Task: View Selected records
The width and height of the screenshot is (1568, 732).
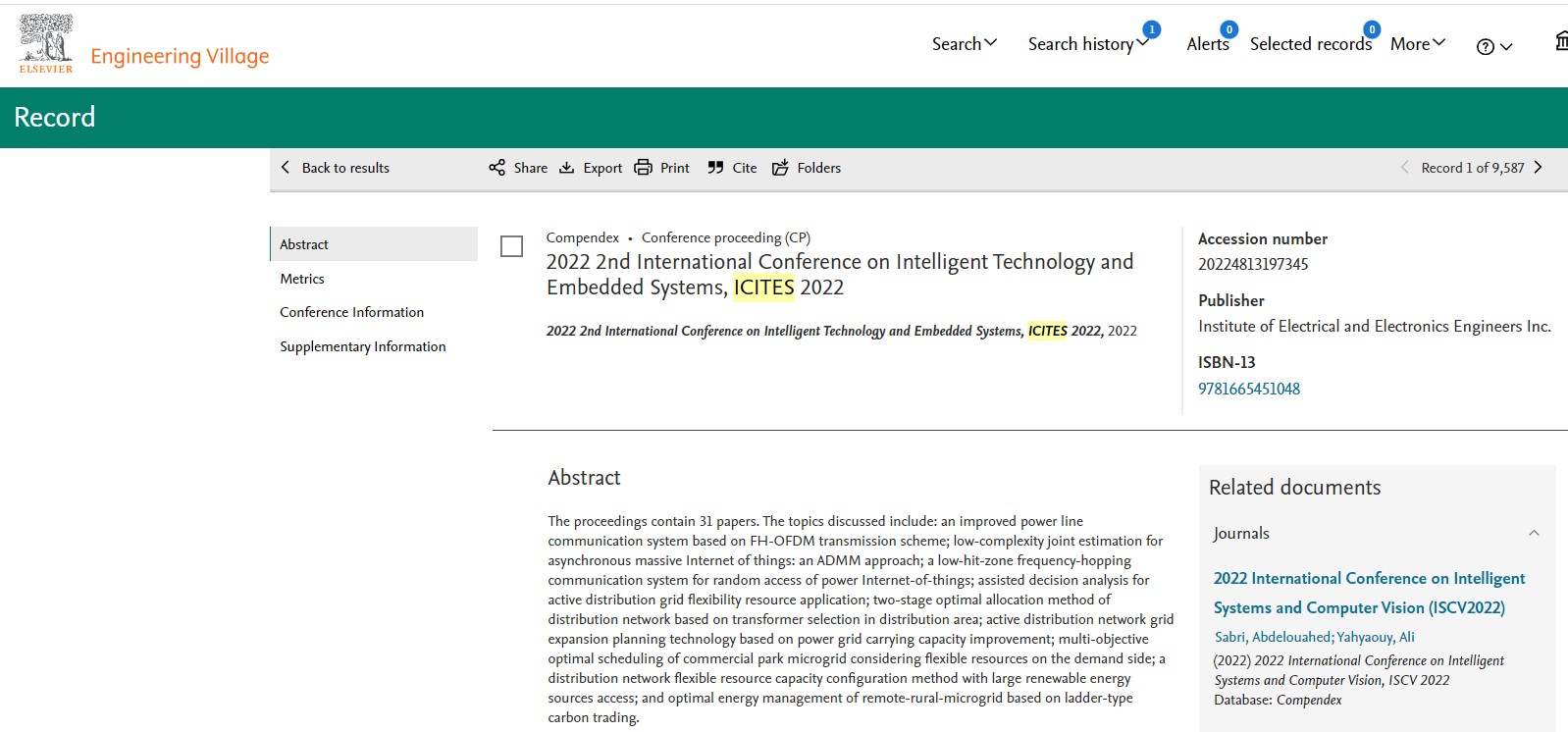Action: (1310, 44)
